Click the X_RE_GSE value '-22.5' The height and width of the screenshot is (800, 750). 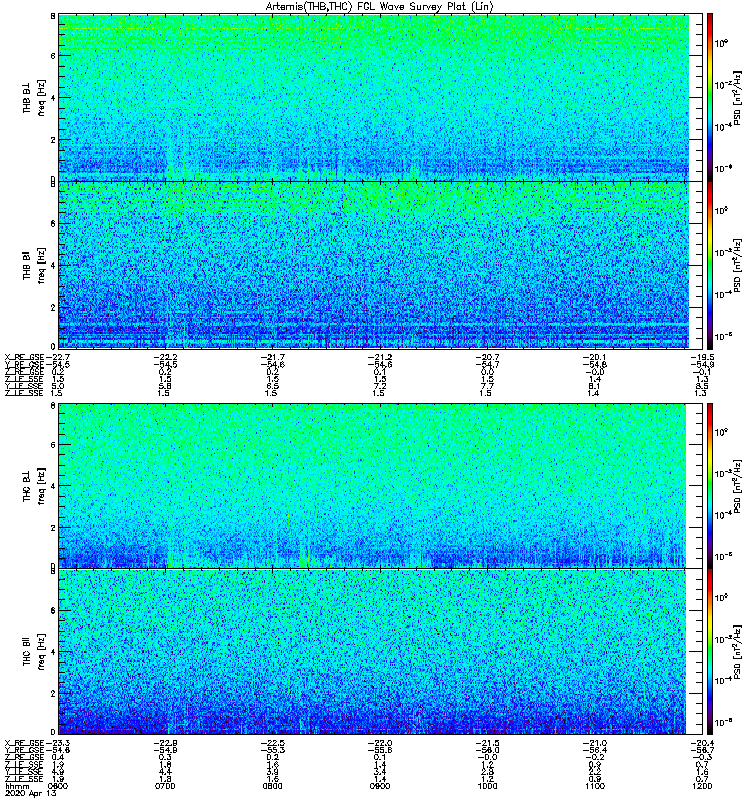[x=272, y=743]
